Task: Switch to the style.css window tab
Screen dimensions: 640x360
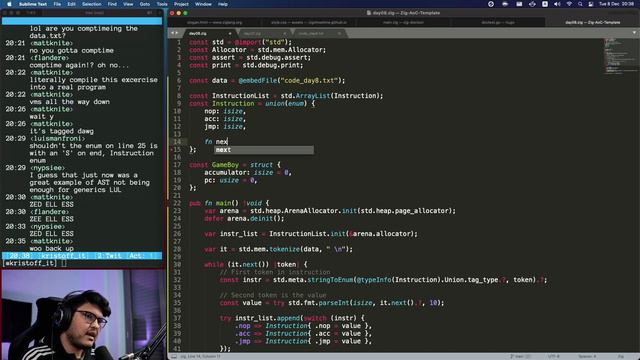Action: click(x=309, y=22)
